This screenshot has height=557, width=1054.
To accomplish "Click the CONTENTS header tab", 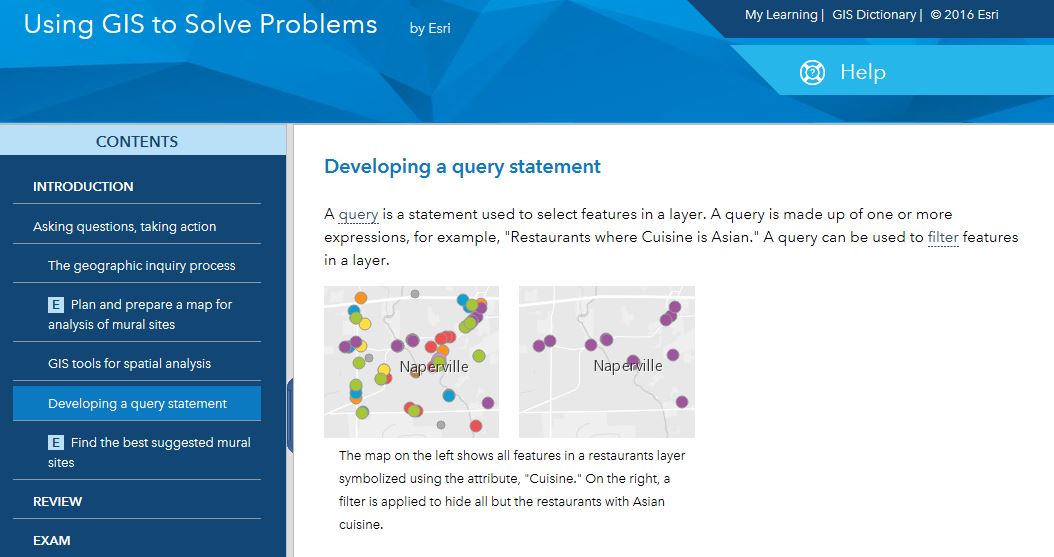I will point(137,141).
